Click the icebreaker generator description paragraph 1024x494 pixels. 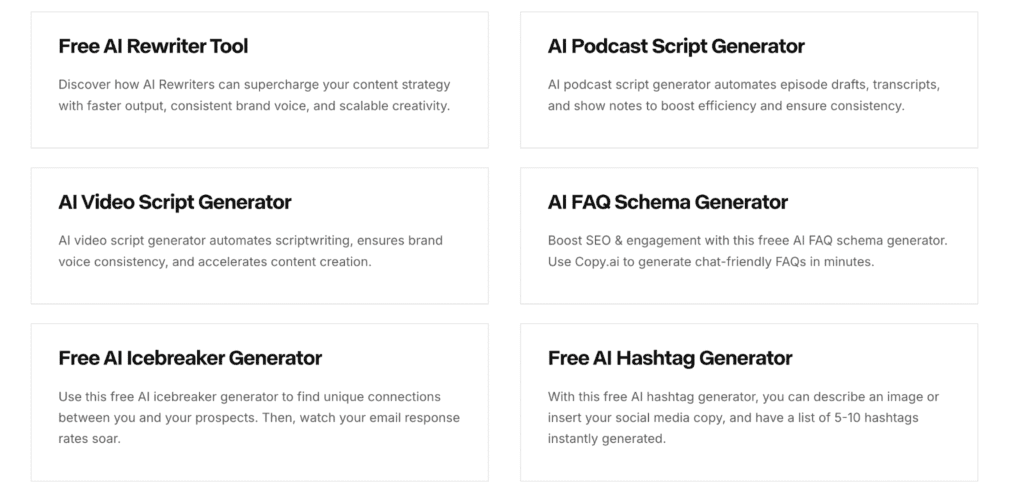coord(259,418)
